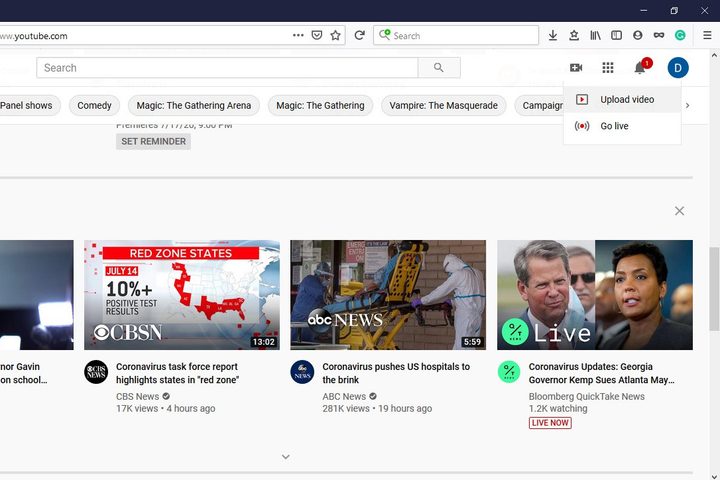The image size is (720, 480).
Task: Open the Firefox Library icon
Action: 595,35
